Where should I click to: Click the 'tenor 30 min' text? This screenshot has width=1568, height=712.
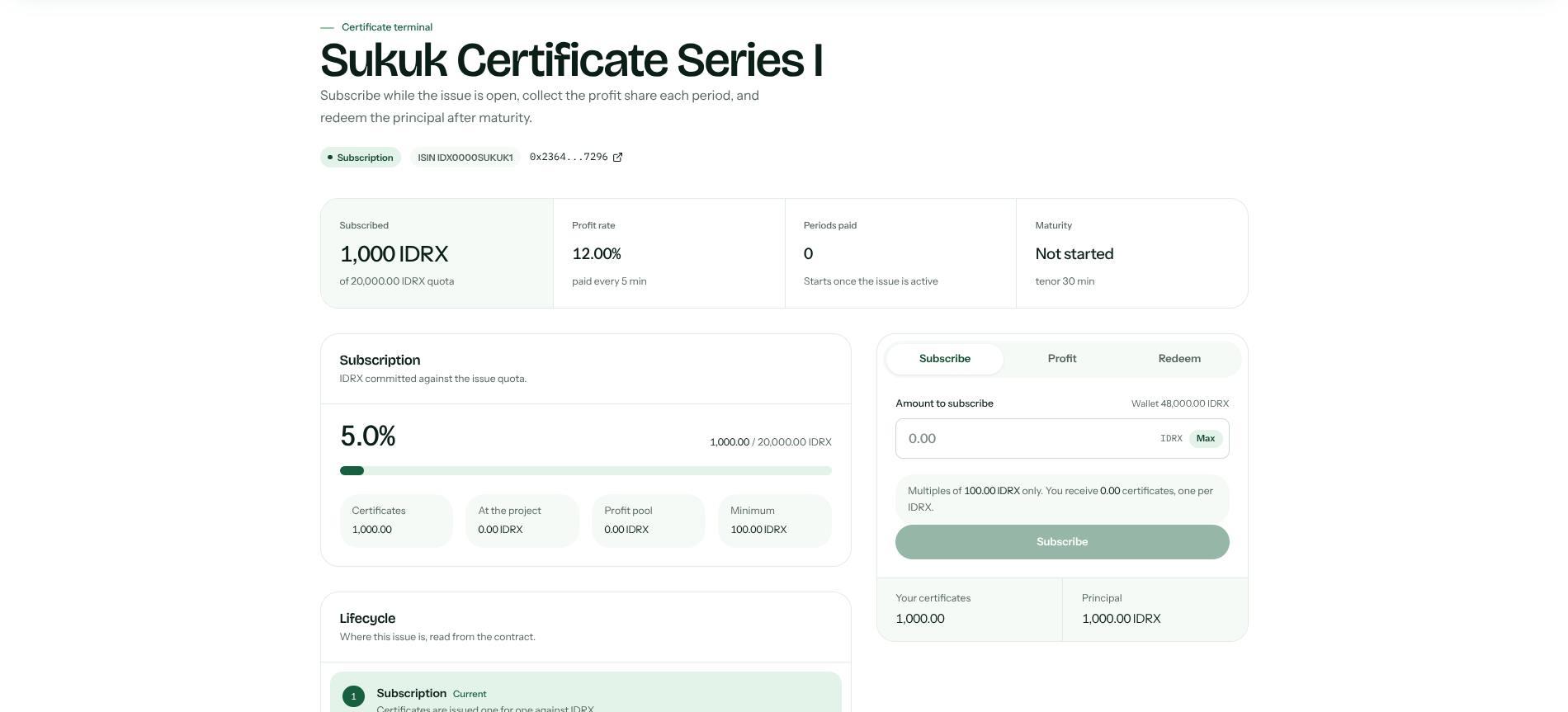coord(1065,281)
